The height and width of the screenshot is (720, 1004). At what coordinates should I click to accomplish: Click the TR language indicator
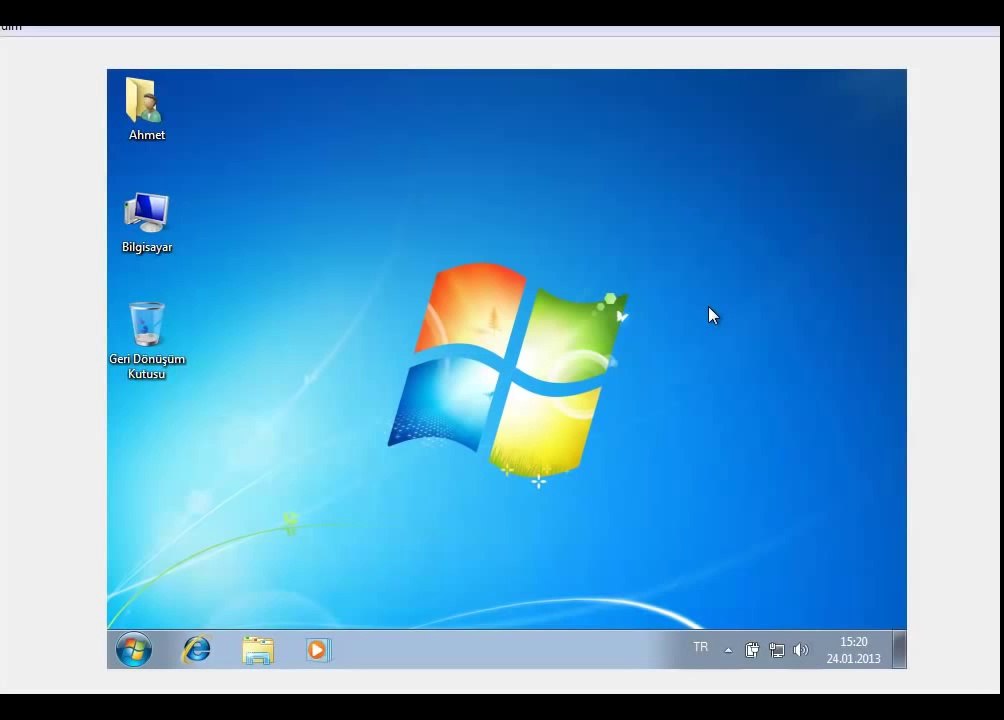(x=700, y=648)
